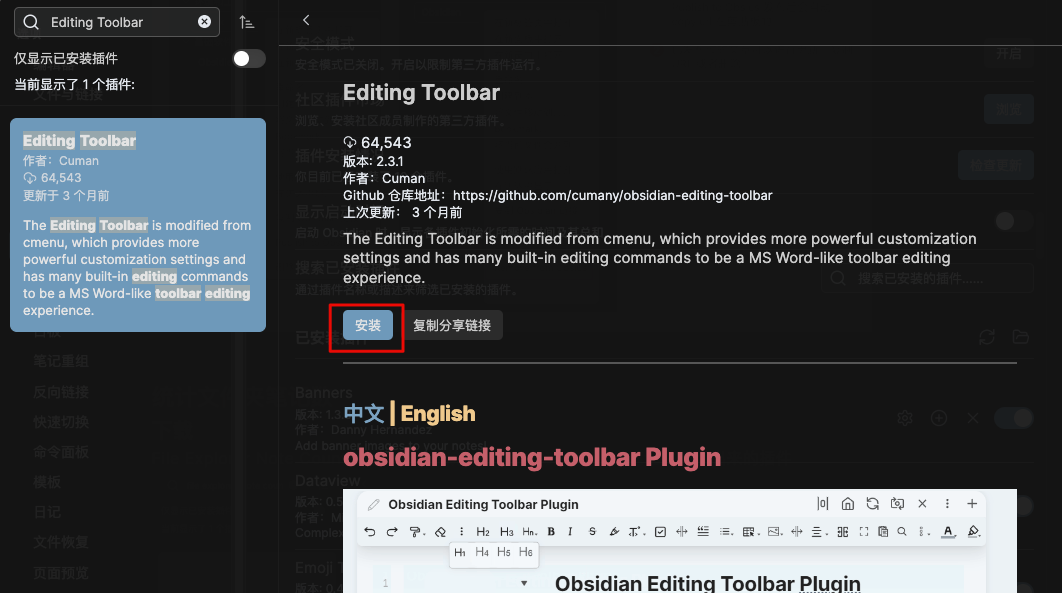Open the H1-H6 heading dropdown in the preview
Viewport: 1062px width, 593px height.
(527, 532)
